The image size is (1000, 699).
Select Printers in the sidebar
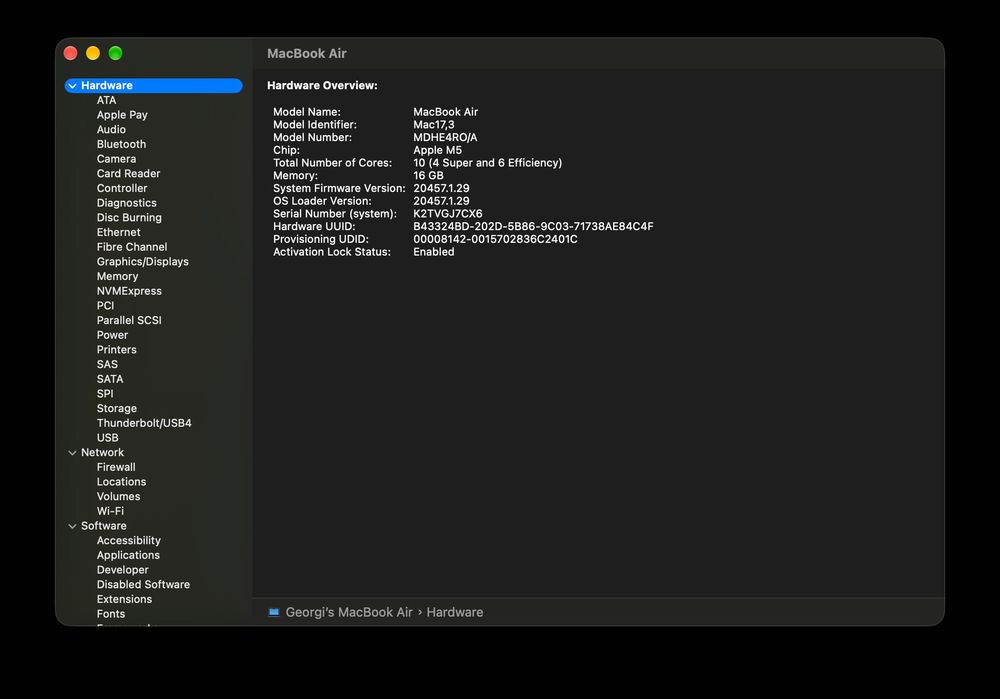pos(117,350)
